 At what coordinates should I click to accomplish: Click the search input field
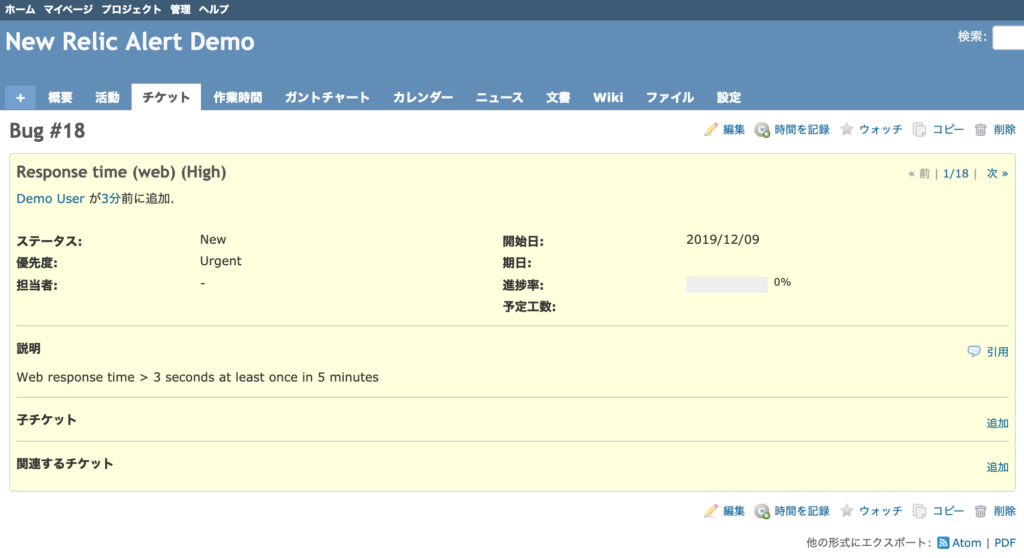click(x=1008, y=37)
